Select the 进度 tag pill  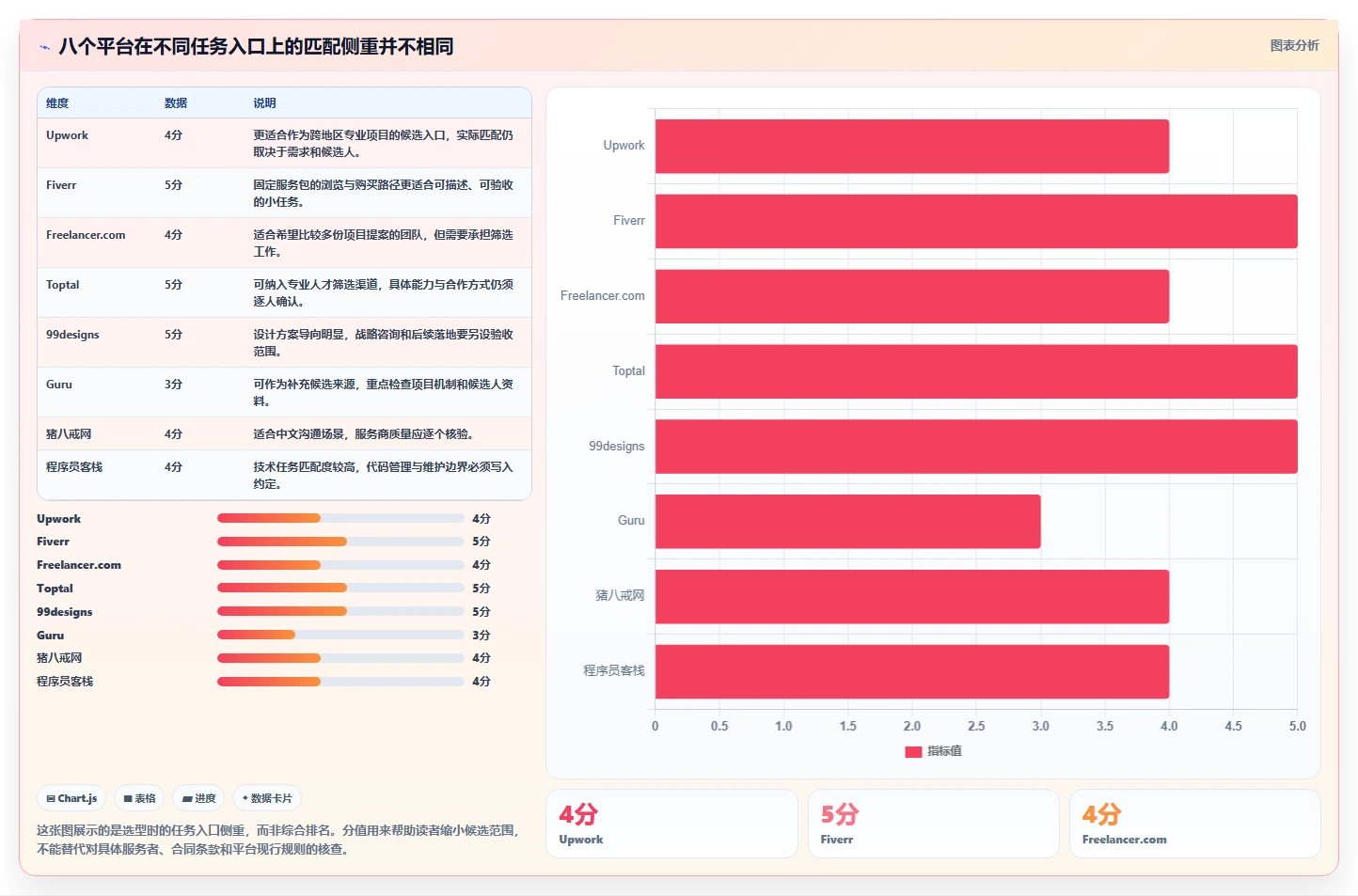(198, 798)
